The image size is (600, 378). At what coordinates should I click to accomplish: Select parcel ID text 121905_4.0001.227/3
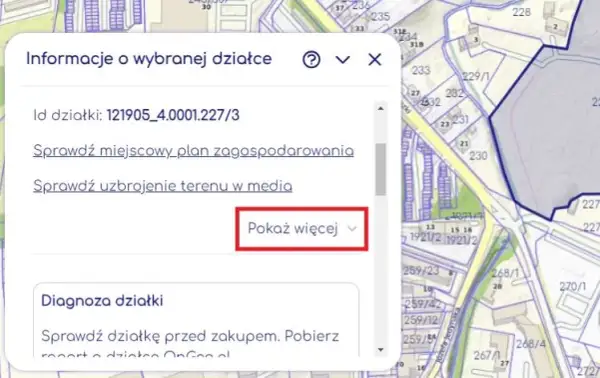point(173,115)
